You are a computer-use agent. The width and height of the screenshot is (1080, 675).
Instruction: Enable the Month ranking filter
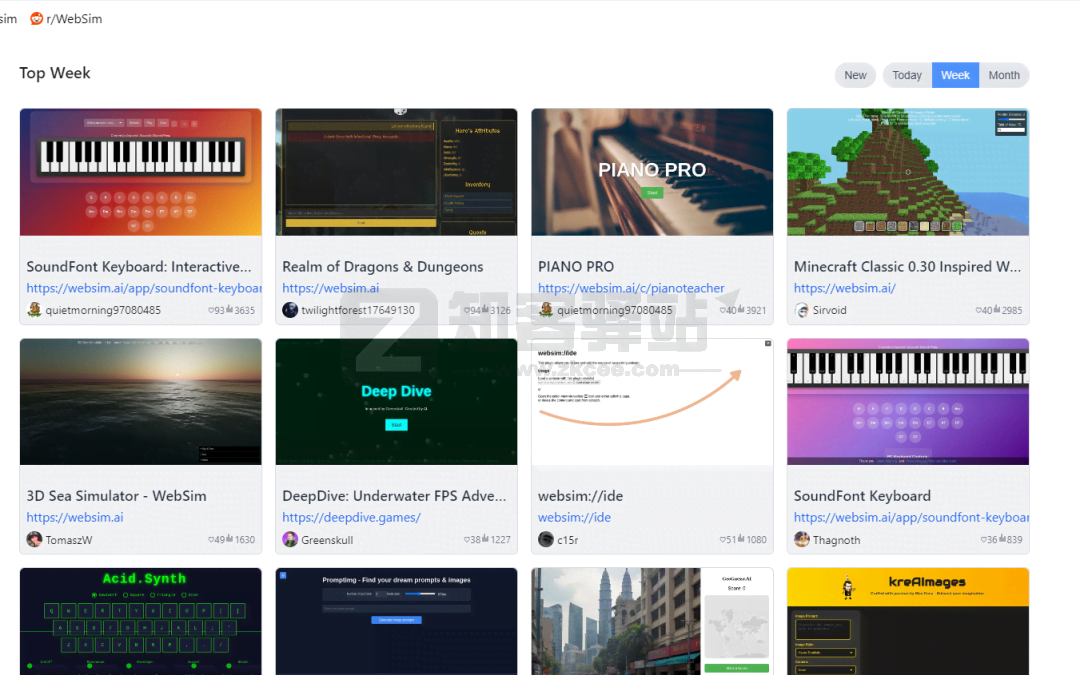point(1003,74)
